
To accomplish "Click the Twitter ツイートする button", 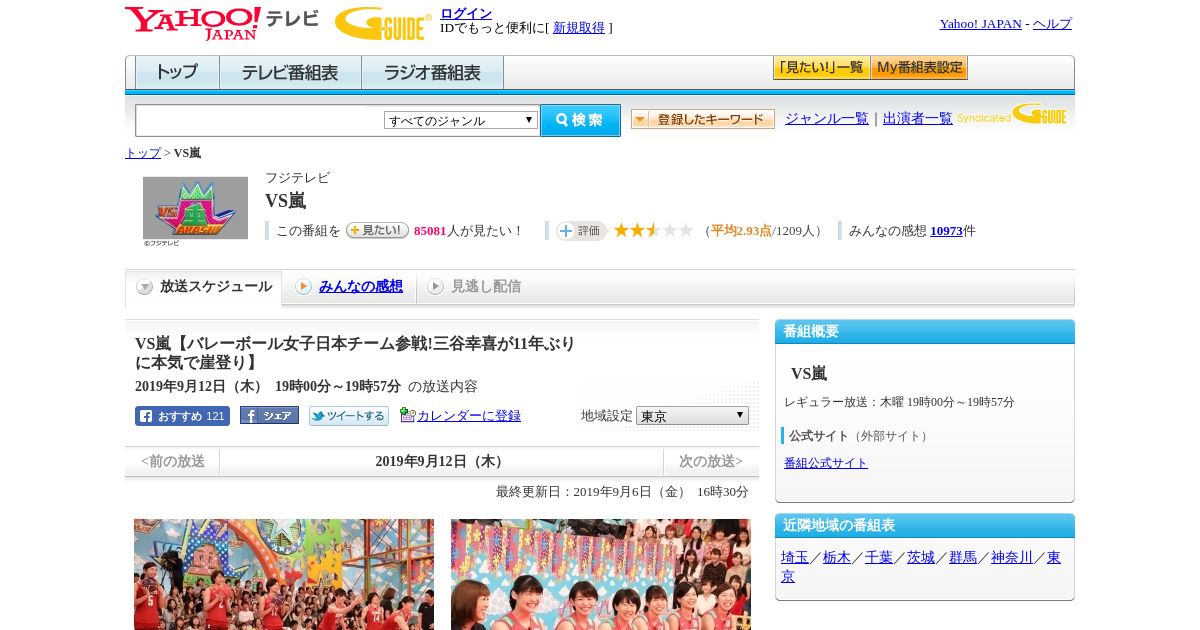I will 349,416.
